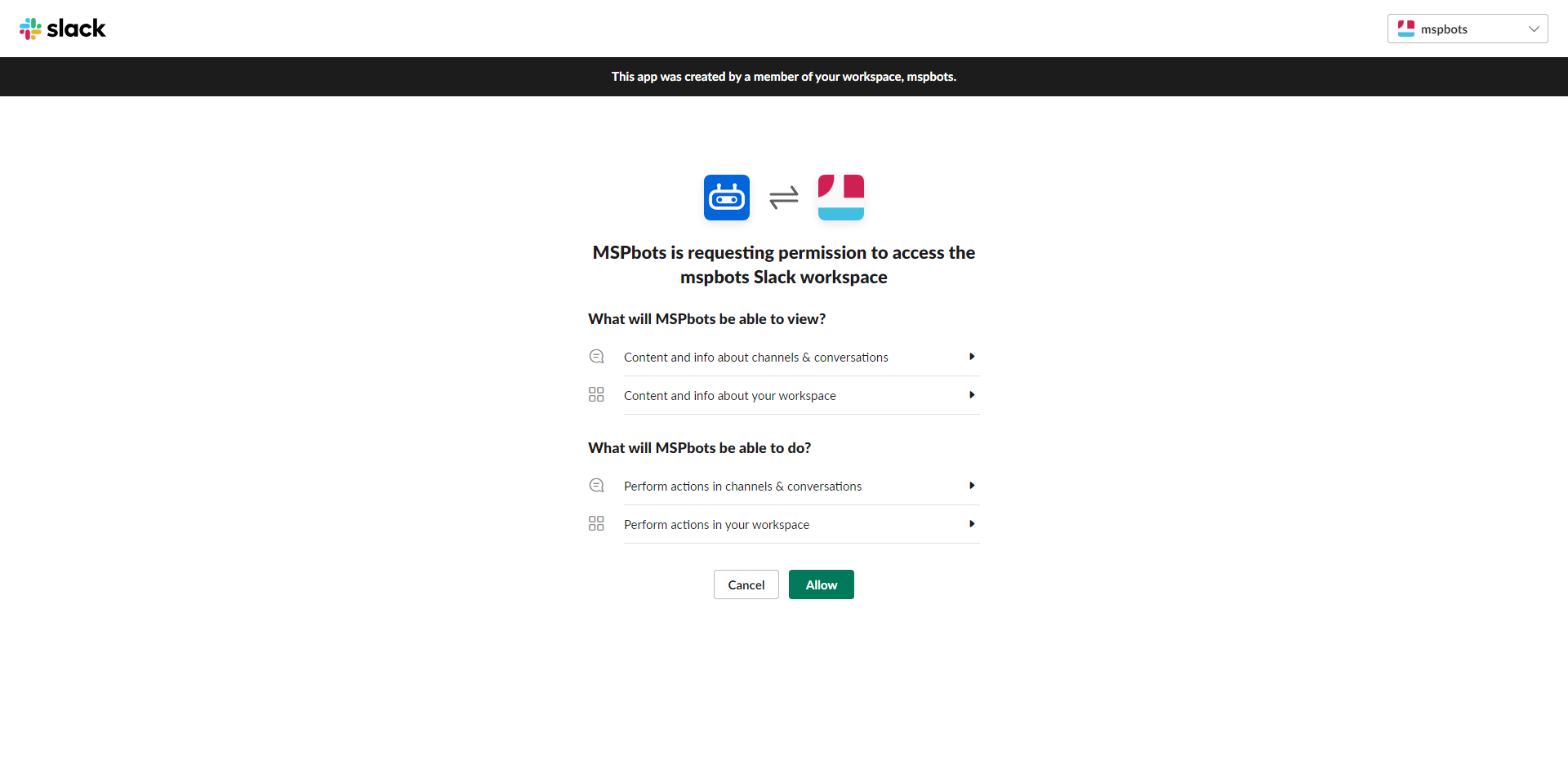Click the small workspace avatar in dropdown
The image size is (1568, 760).
click(x=1405, y=29)
